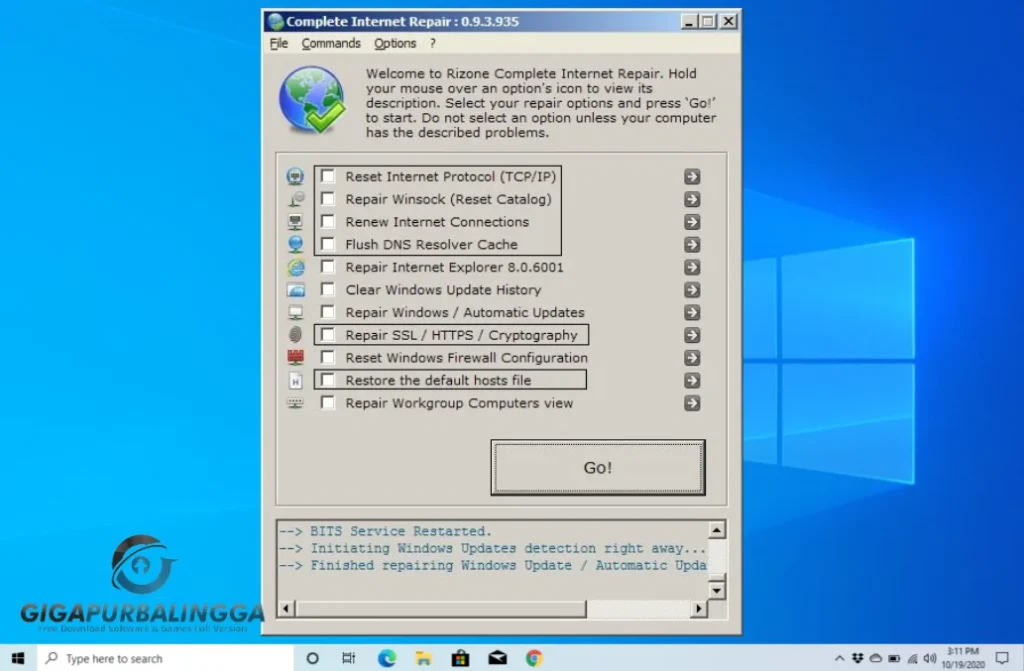Click the Internet Explorer repair icon
Viewport: 1024px width, 671px height.
pyautogui.click(x=295, y=267)
